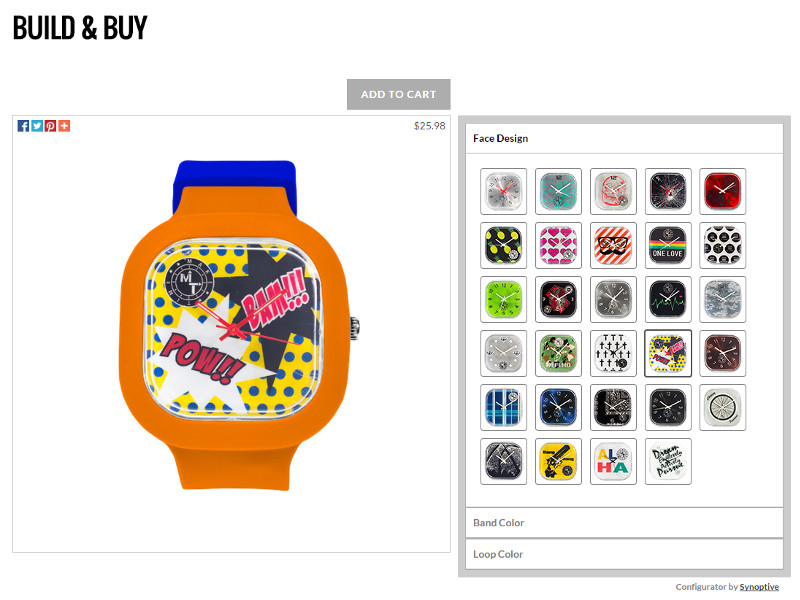Image resolution: width=800 pixels, height=600 pixels.
Task: Expand the Band Color section
Action: coord(624,523)
